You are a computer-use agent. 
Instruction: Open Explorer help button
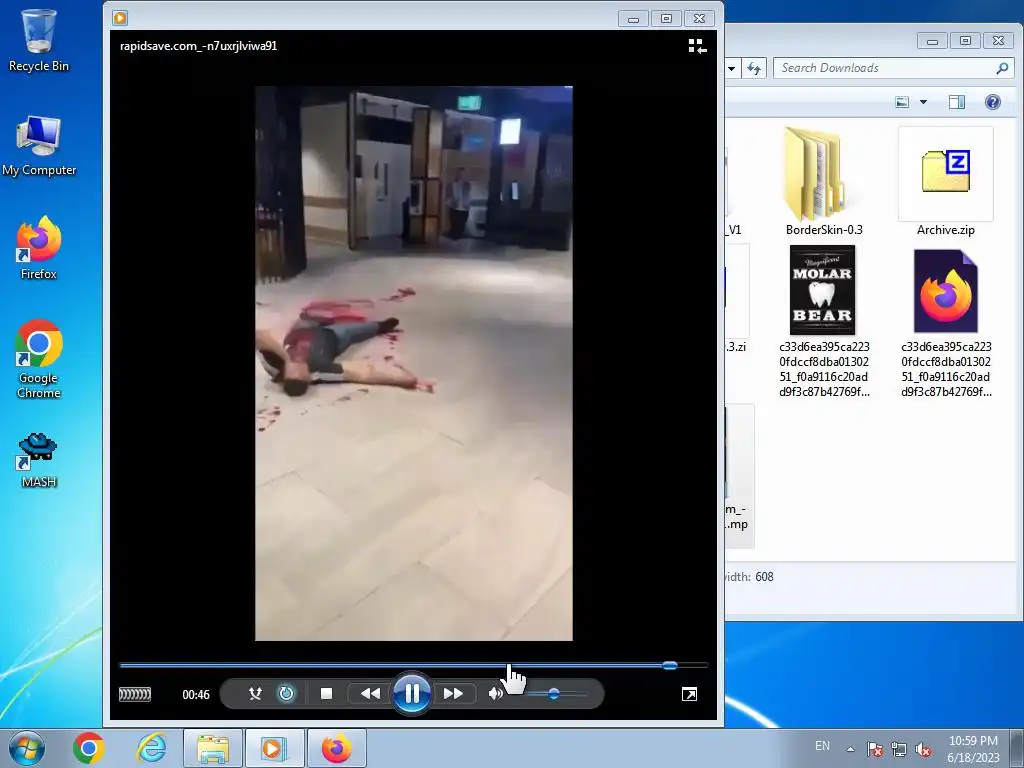click(993, 102)
